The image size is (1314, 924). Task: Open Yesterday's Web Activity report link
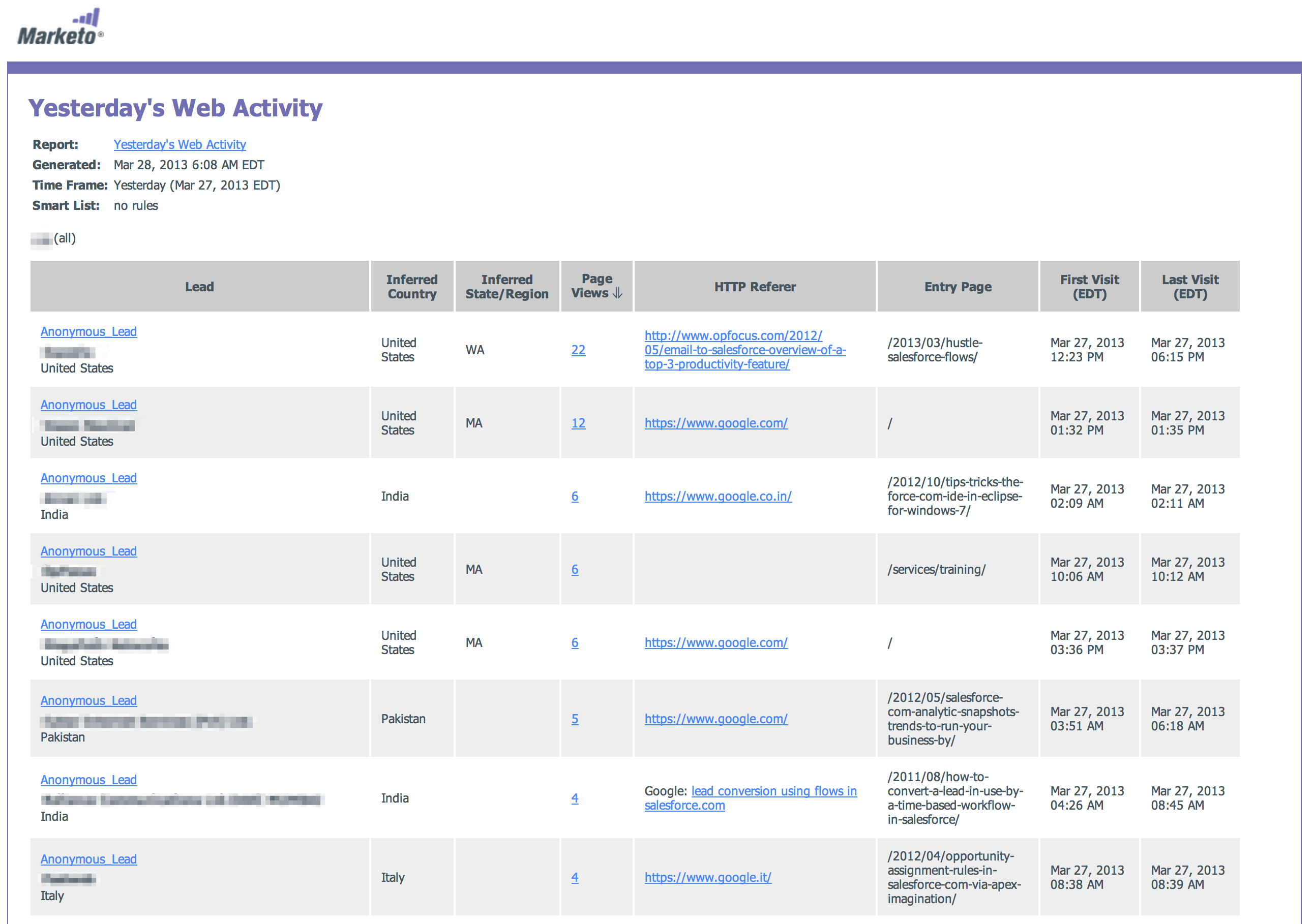[179, 145]
